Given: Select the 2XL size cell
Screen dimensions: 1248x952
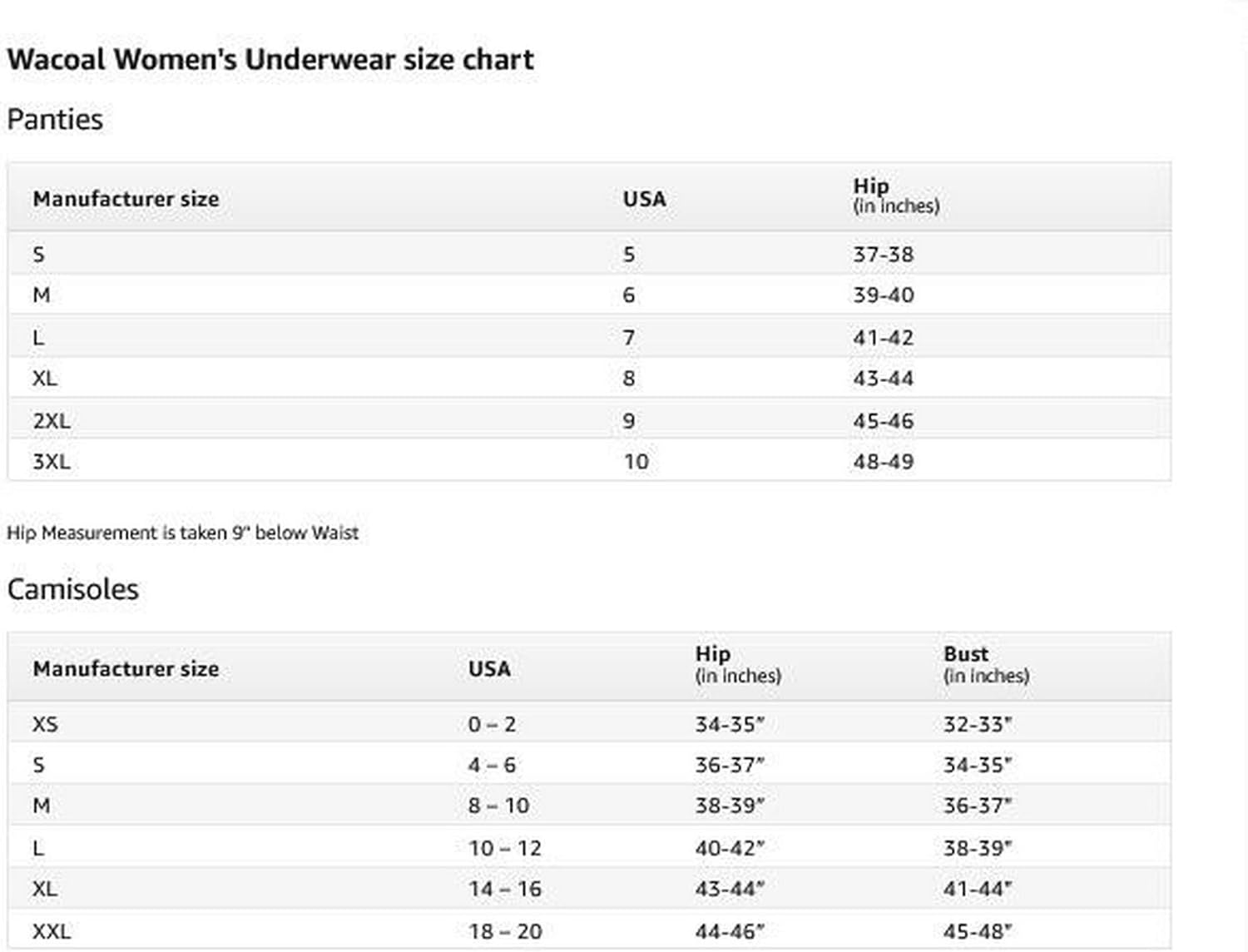Looking at the screenshot, I should point(52,421).
